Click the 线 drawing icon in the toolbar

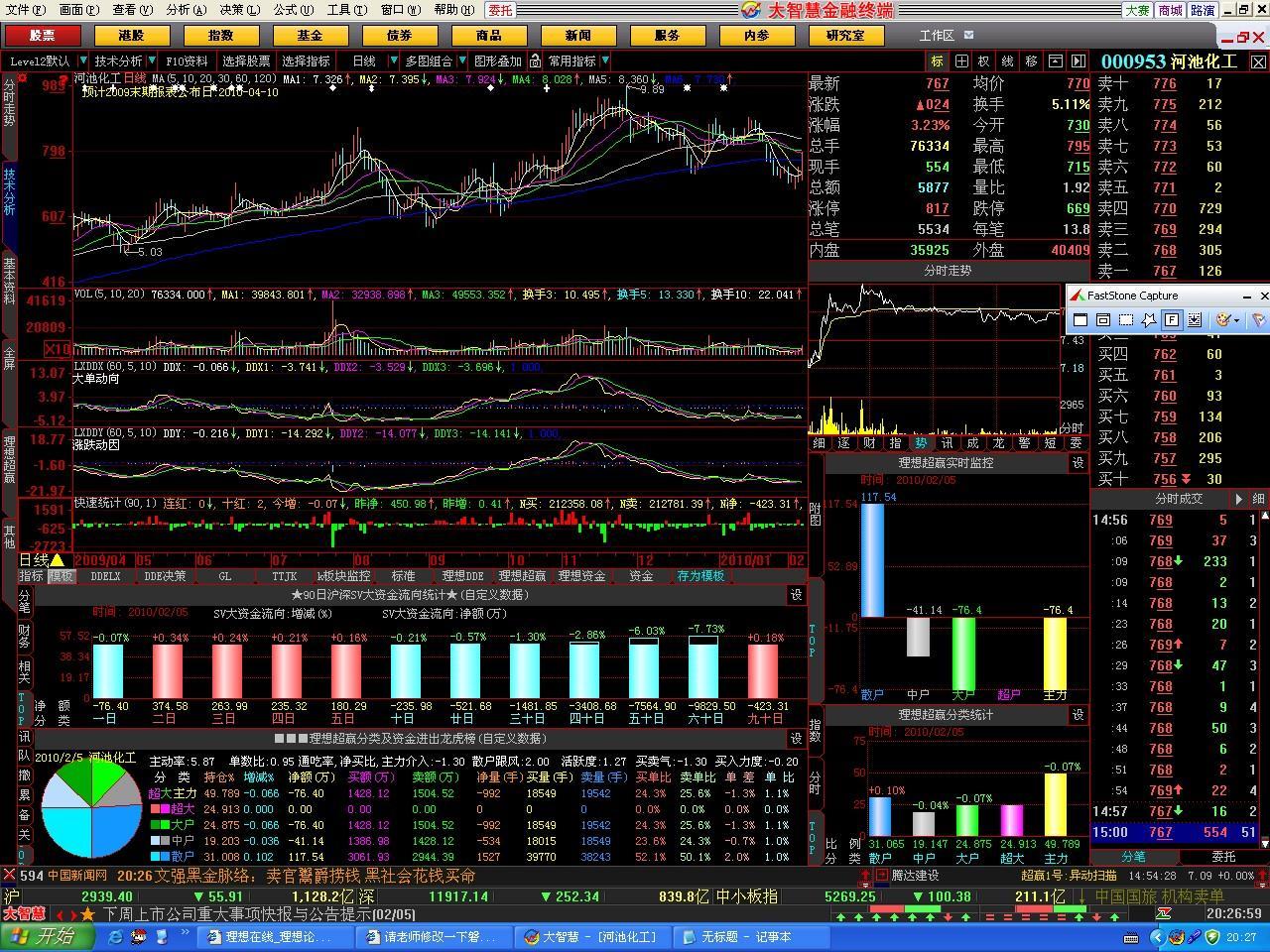pos(1008,61)
